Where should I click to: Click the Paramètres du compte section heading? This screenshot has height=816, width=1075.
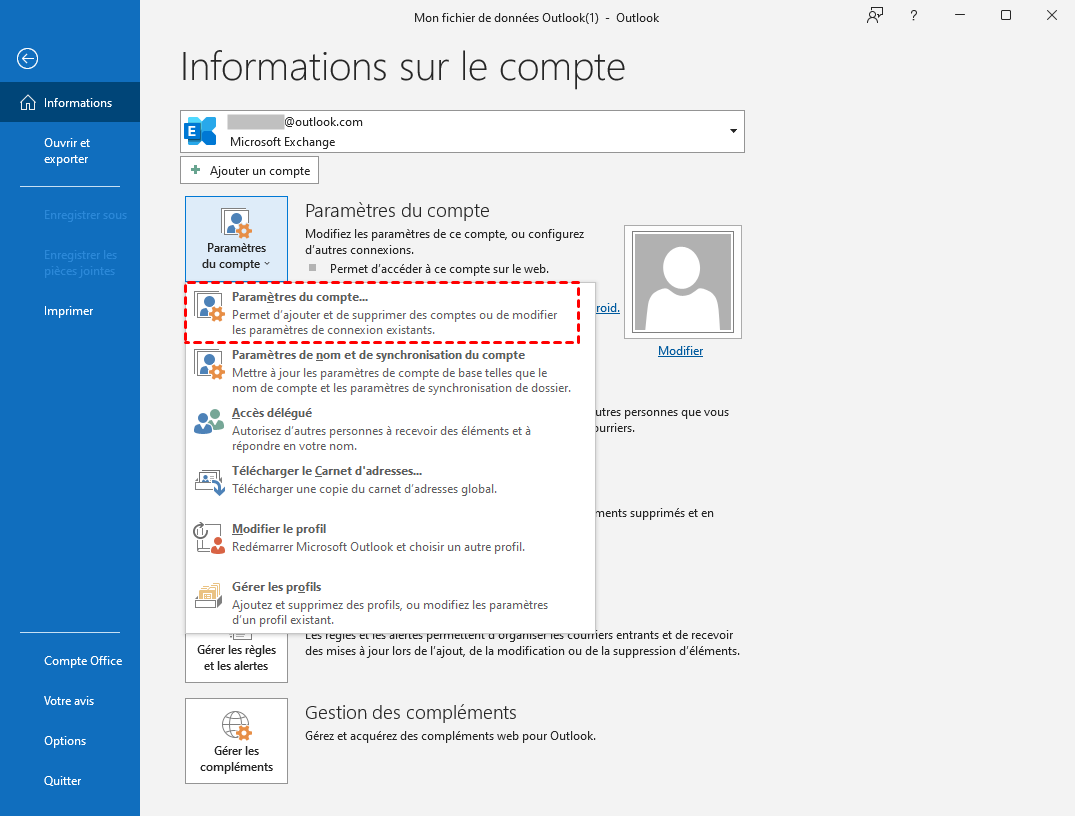pos(397,211)
